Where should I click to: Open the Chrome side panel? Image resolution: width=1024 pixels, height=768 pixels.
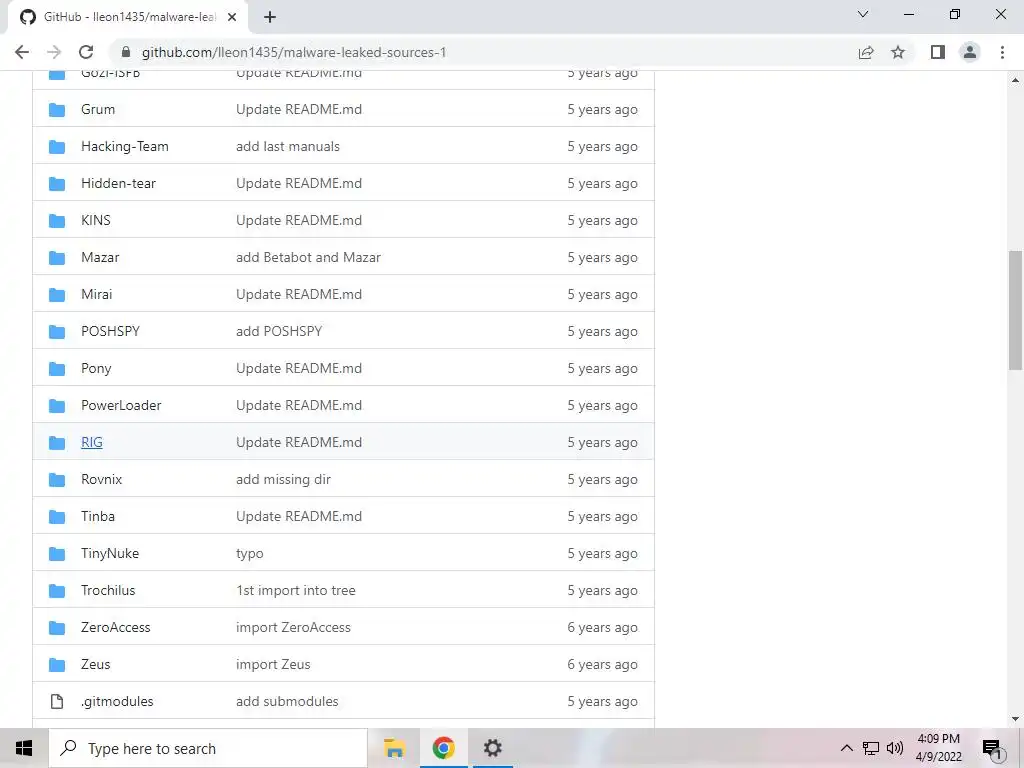938,52
